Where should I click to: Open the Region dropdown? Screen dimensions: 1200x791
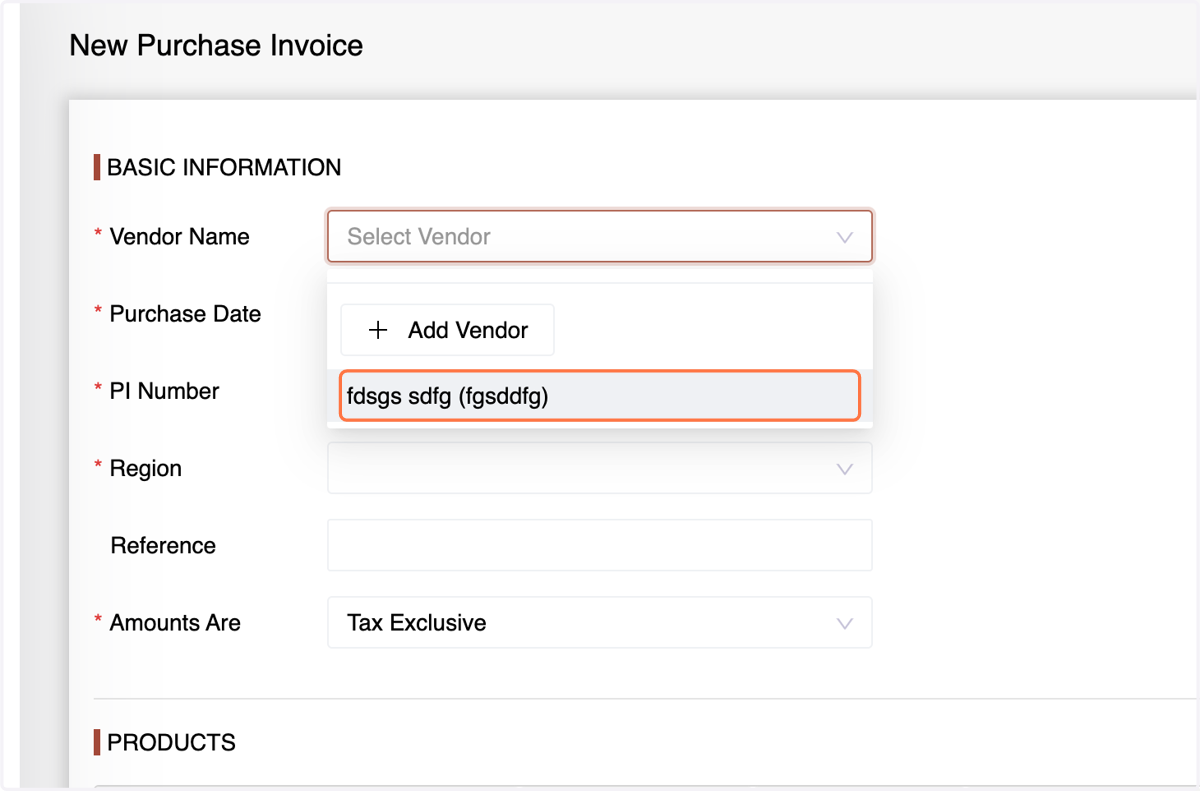(599, 468)
